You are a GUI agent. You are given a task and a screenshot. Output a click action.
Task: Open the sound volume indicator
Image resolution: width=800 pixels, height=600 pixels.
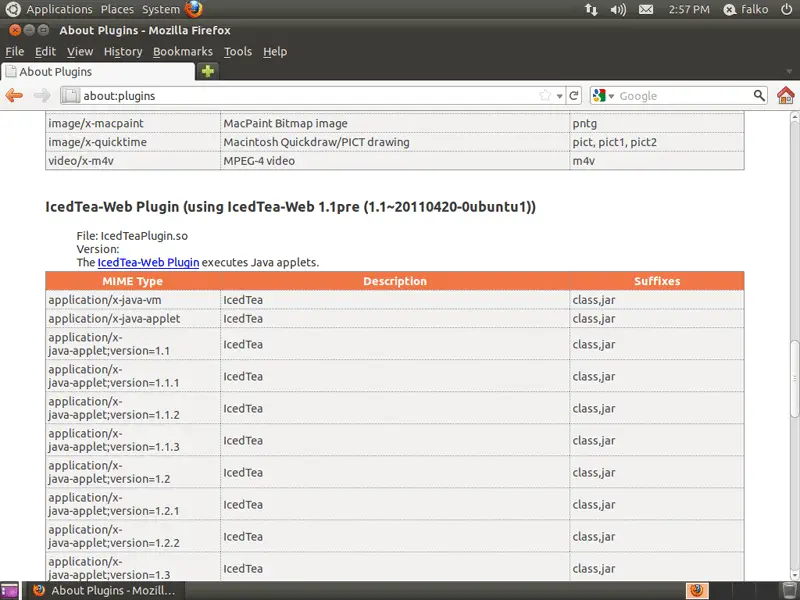click(618, 9)
